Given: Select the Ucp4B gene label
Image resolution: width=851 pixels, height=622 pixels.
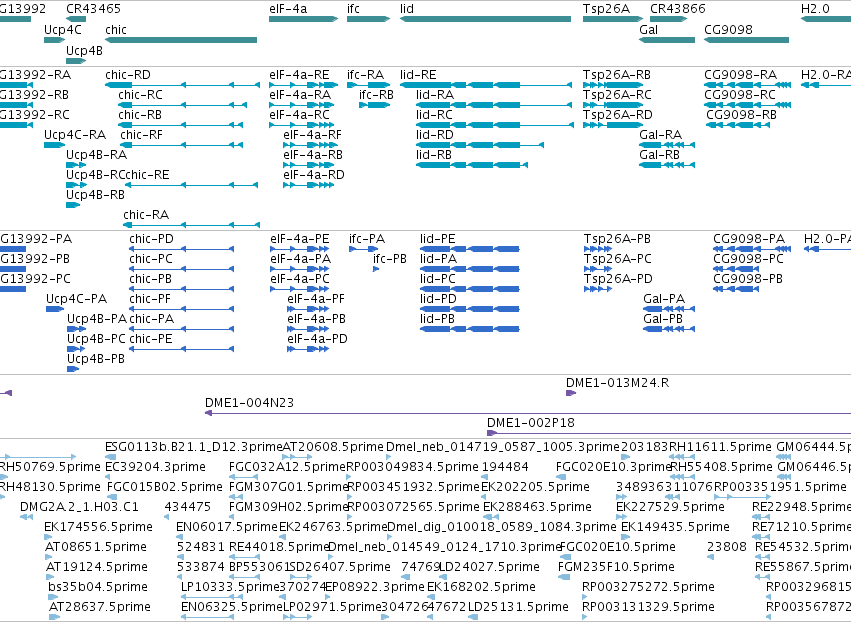Looking at the screenshot, I should [x=84, y=50].
